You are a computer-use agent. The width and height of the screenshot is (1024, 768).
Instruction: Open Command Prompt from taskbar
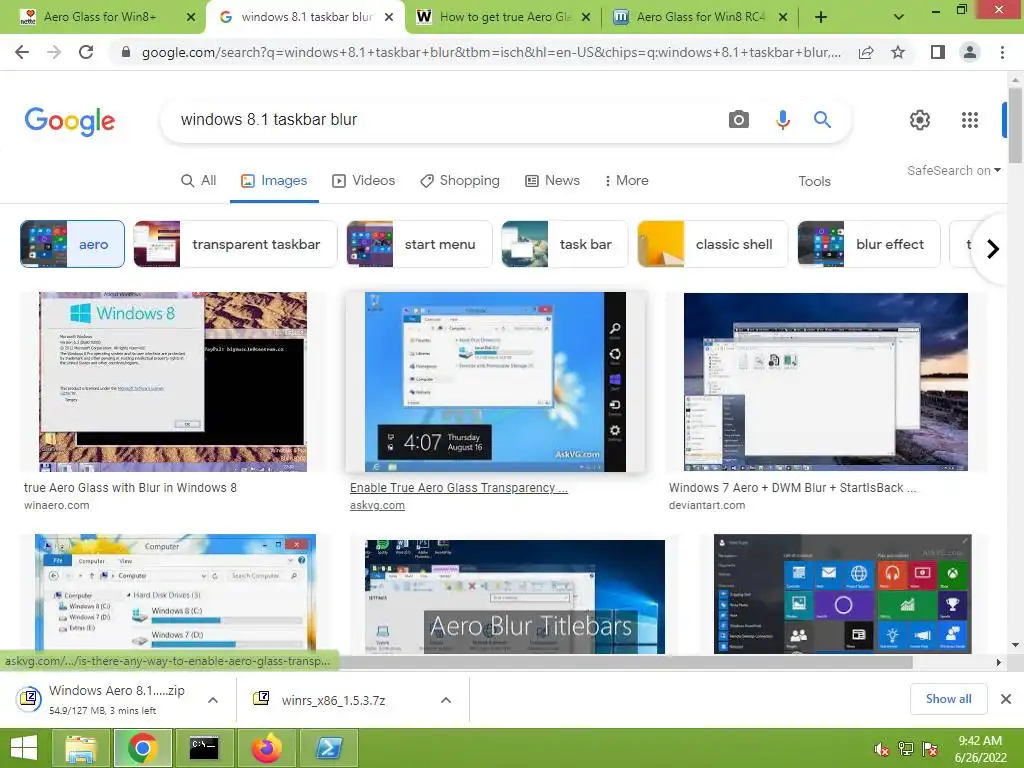tap(204, 748)
